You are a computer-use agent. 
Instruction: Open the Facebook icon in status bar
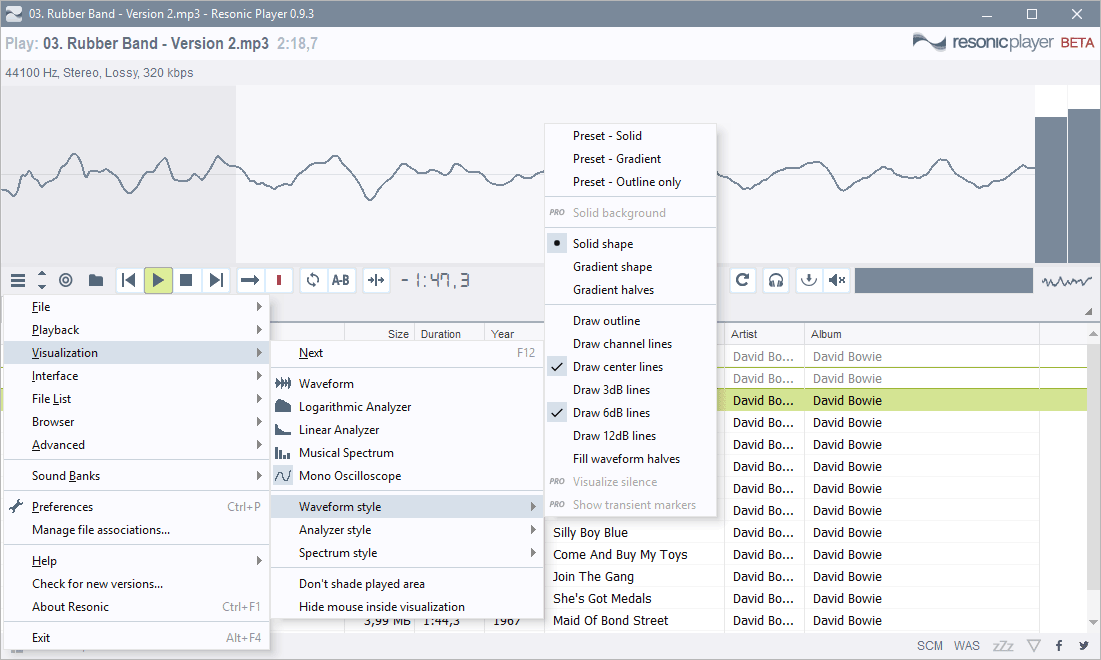point(1059,645)
